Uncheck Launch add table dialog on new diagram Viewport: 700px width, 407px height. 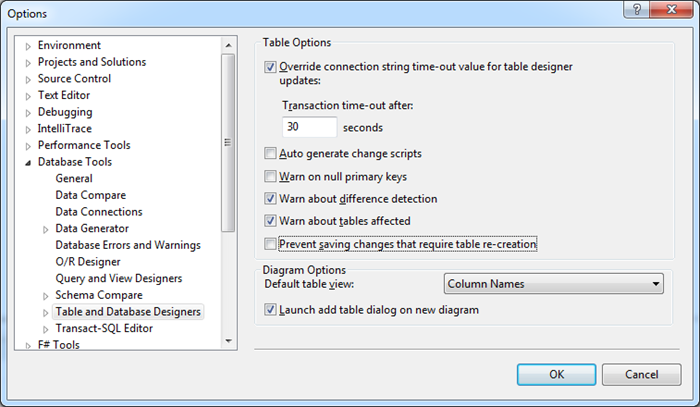tap(270, 310)
